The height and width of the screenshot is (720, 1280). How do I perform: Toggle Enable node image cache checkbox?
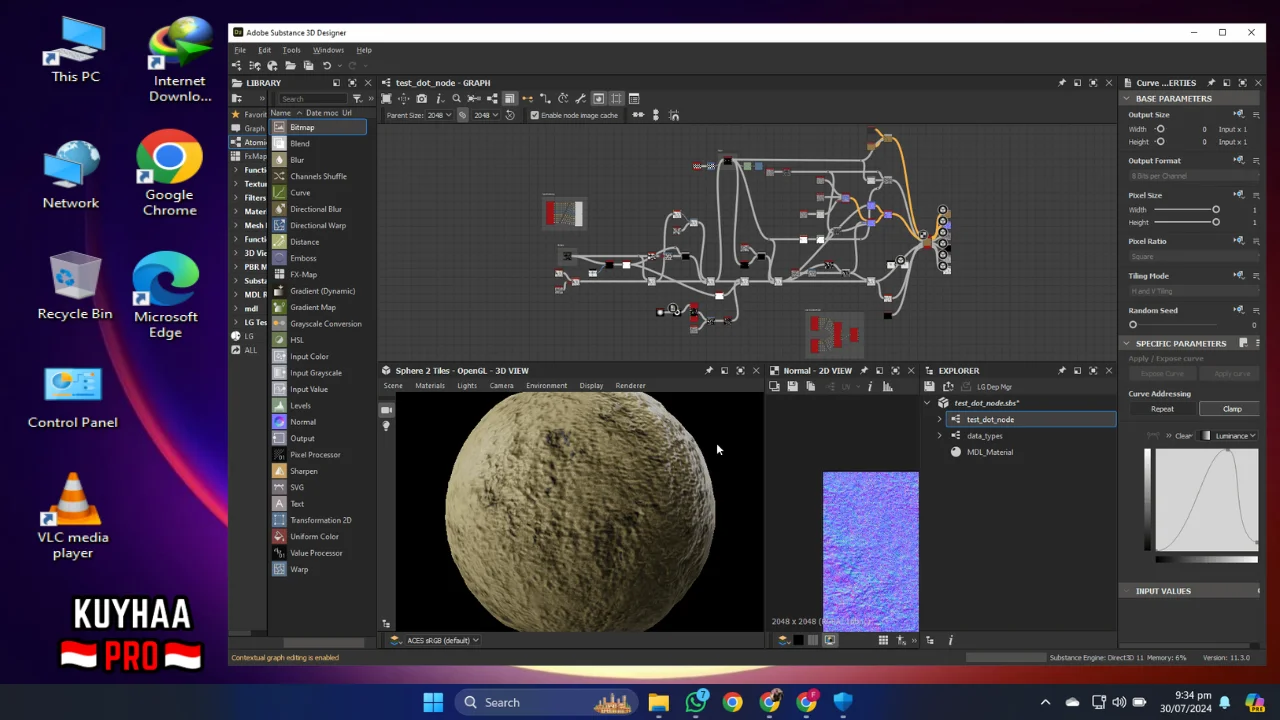(534, 115)
